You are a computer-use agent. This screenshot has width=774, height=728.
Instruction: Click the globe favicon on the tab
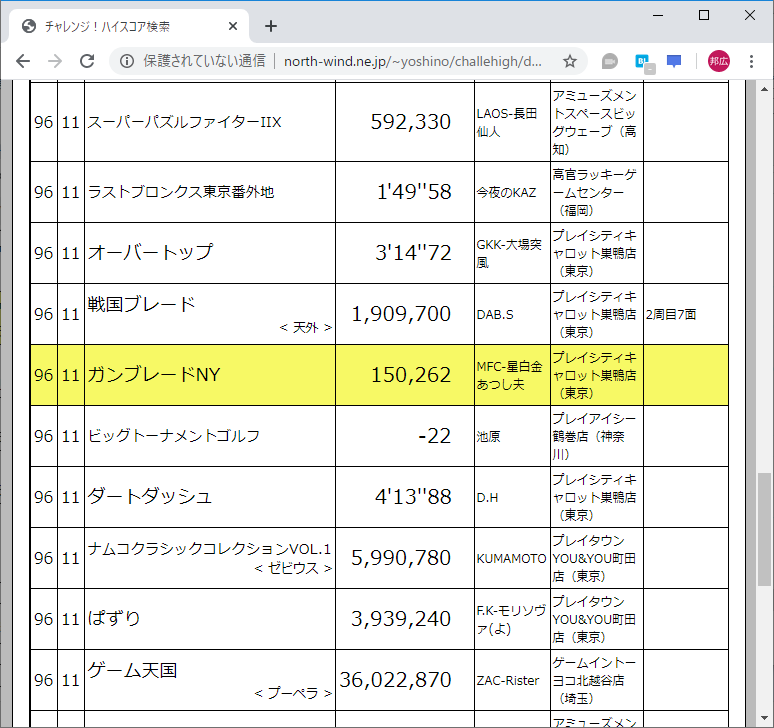(x=29, y=26)
